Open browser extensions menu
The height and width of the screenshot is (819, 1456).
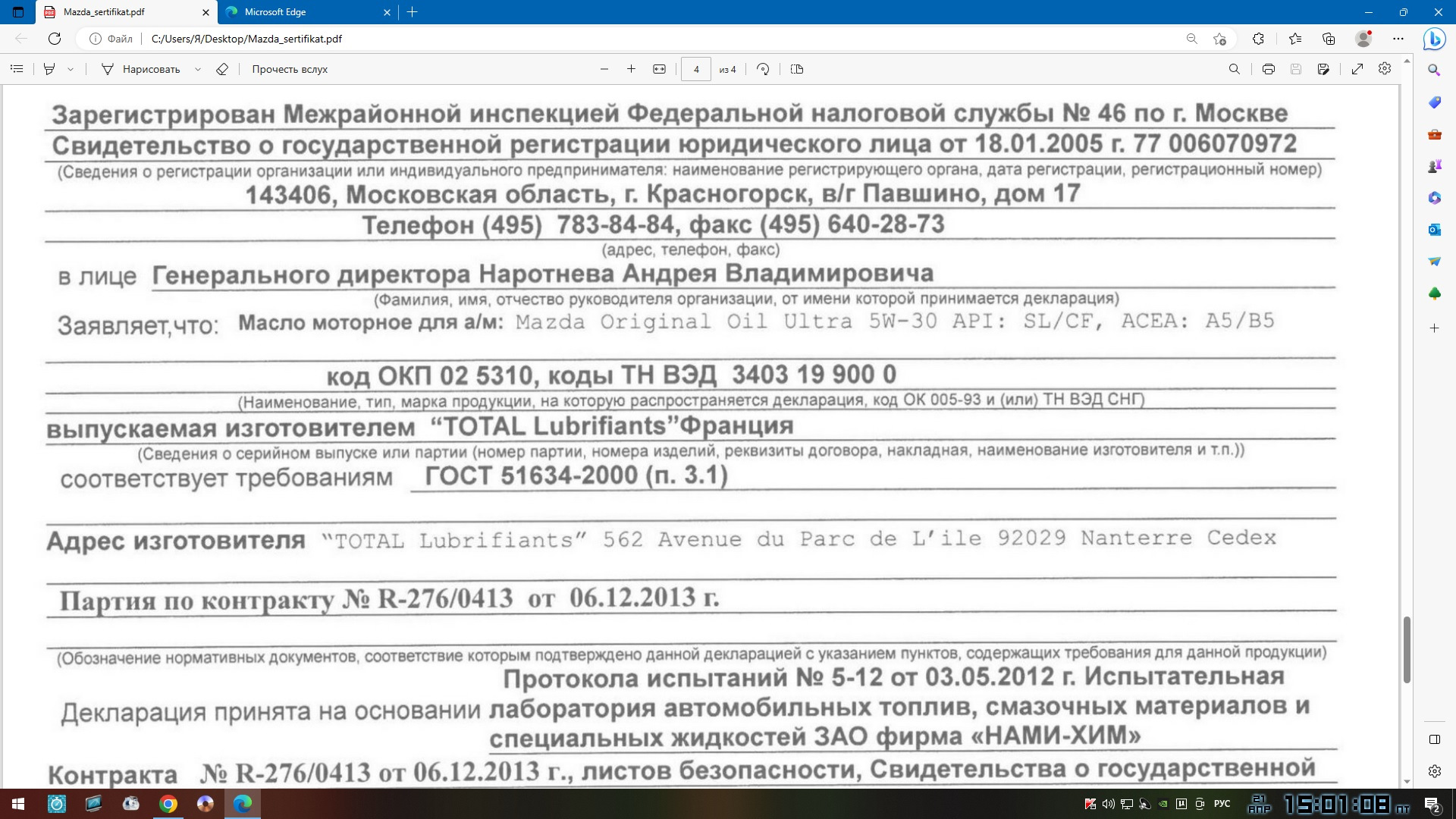[x=1258, y=39]
